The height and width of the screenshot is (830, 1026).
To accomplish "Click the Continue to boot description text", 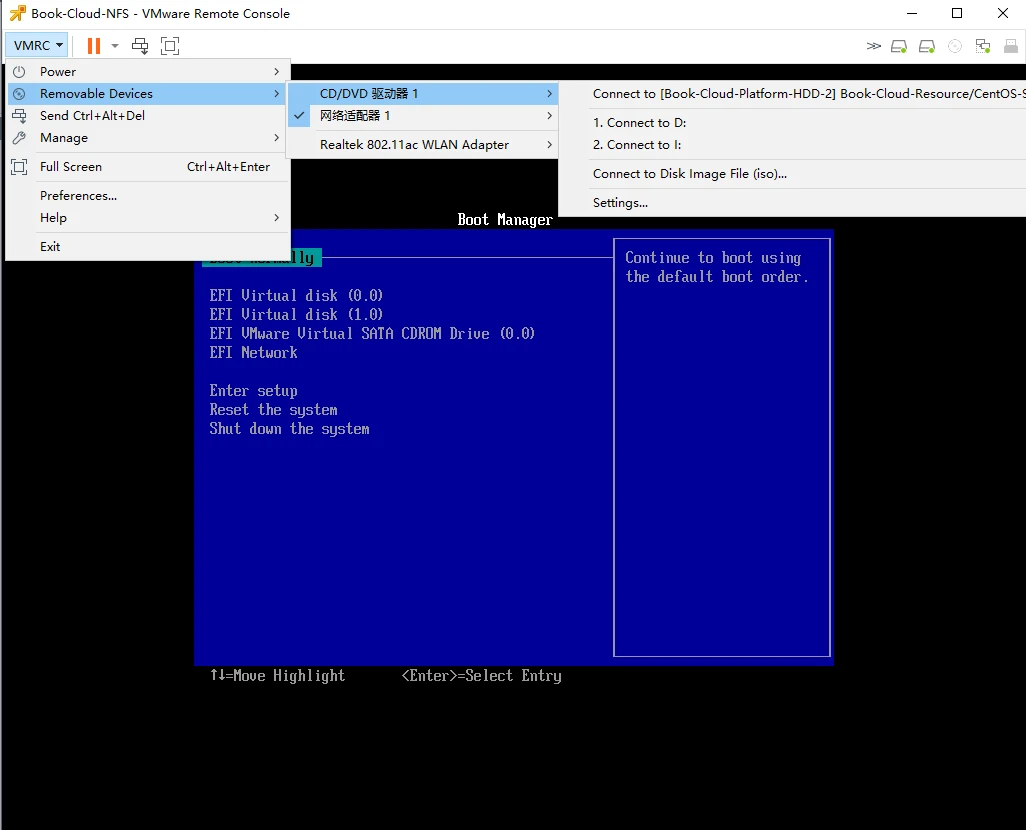I will [717, 267].
